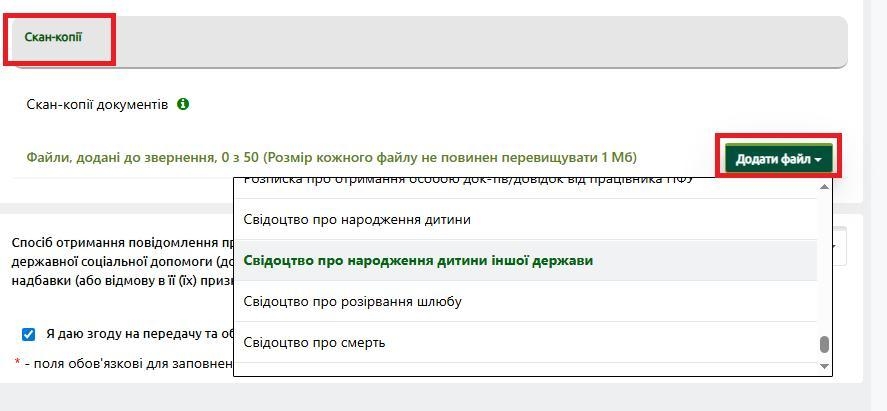Choose Свідоцтво про народження дитини іншої держави
Screen dimensions: 887x411
click(418, 260)
